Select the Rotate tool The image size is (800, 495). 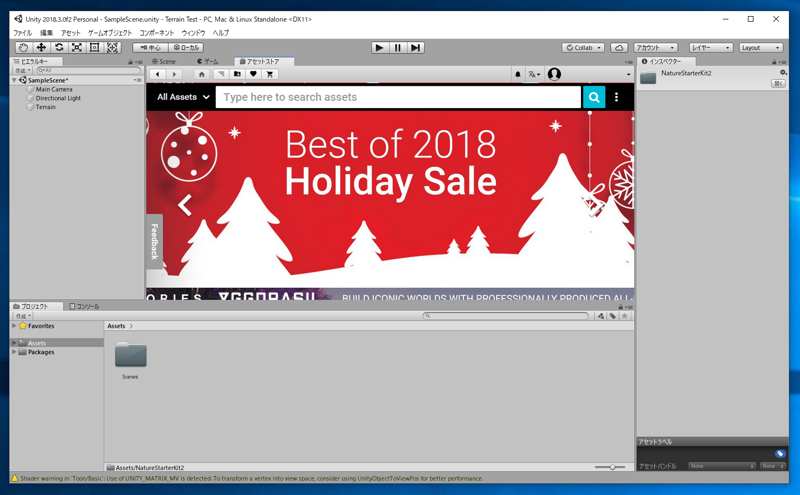coord(59,47)
